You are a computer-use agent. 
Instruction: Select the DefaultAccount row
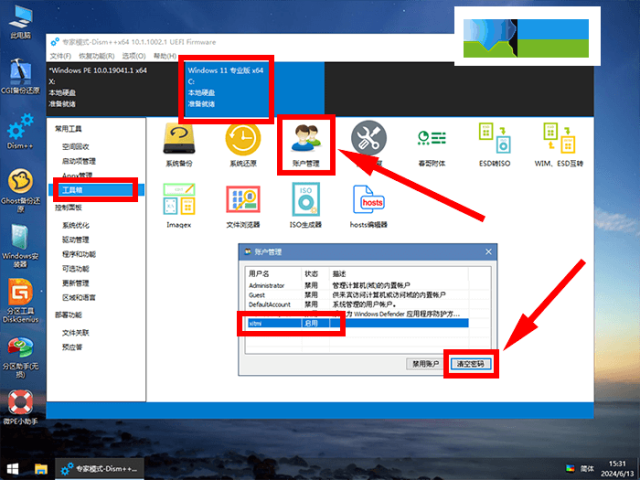click(358, 304)
